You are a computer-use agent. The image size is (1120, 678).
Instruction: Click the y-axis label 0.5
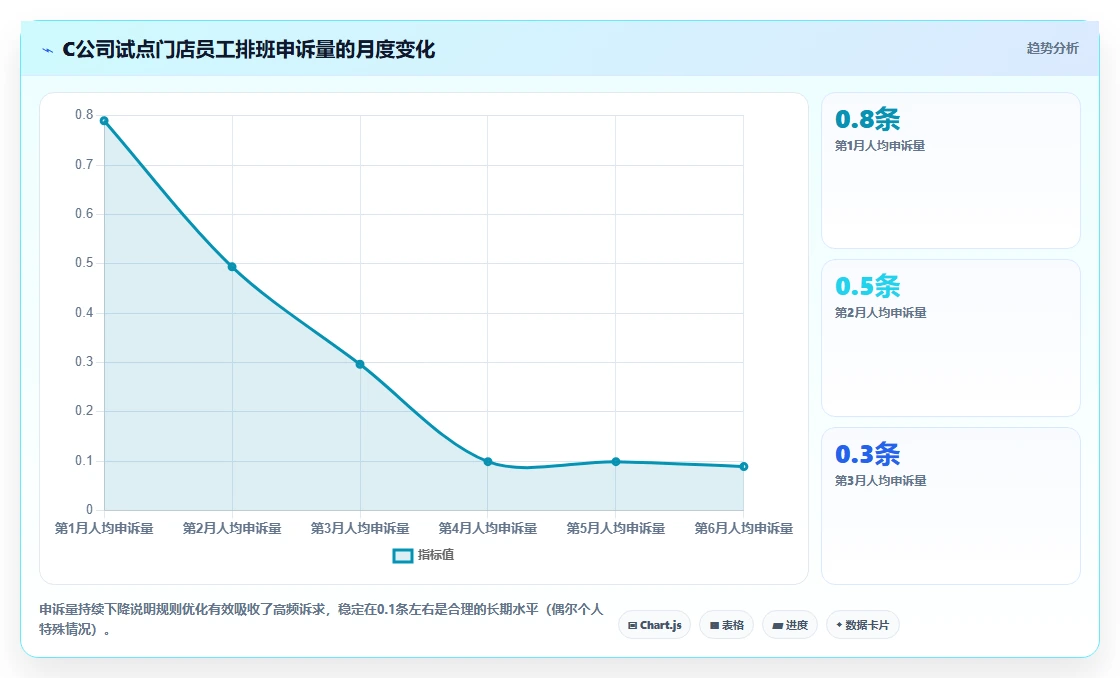84,263
